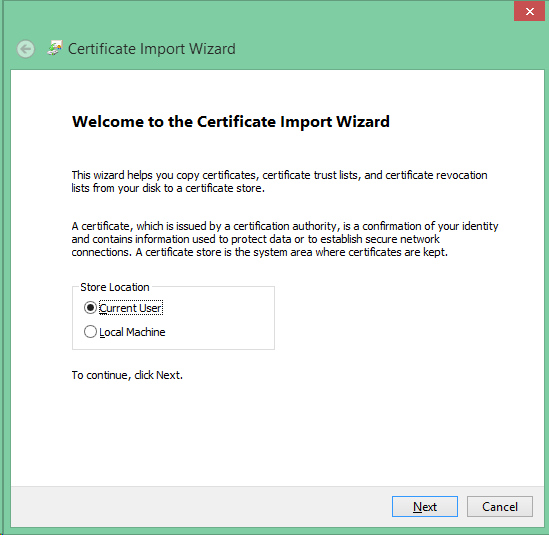Screen dimensions: 549x535
Task: Click the green title bar right of the title
Action: pyautogui.click(x=368, y=49)
